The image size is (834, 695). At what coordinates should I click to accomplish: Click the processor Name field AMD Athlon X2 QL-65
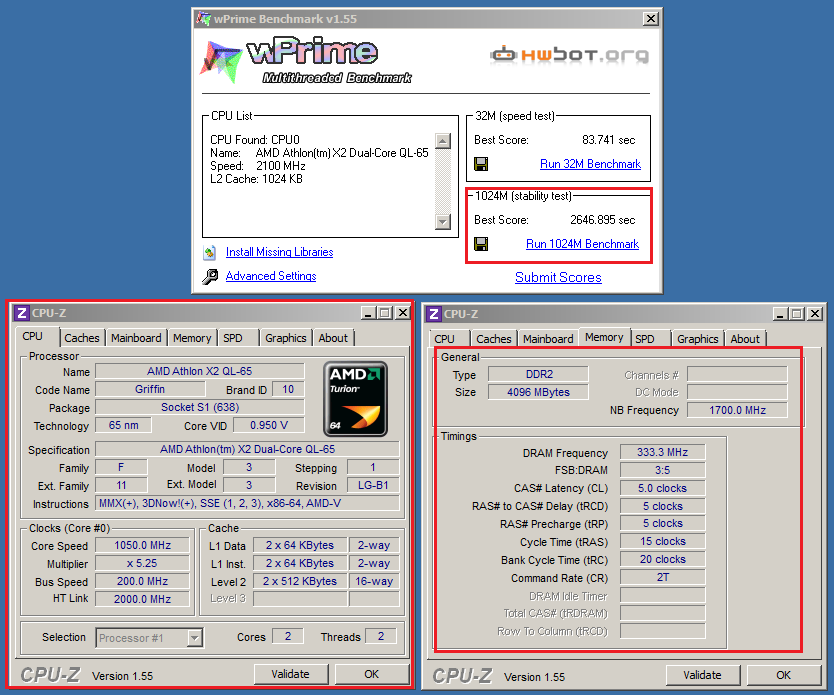[x=199, y=371]
